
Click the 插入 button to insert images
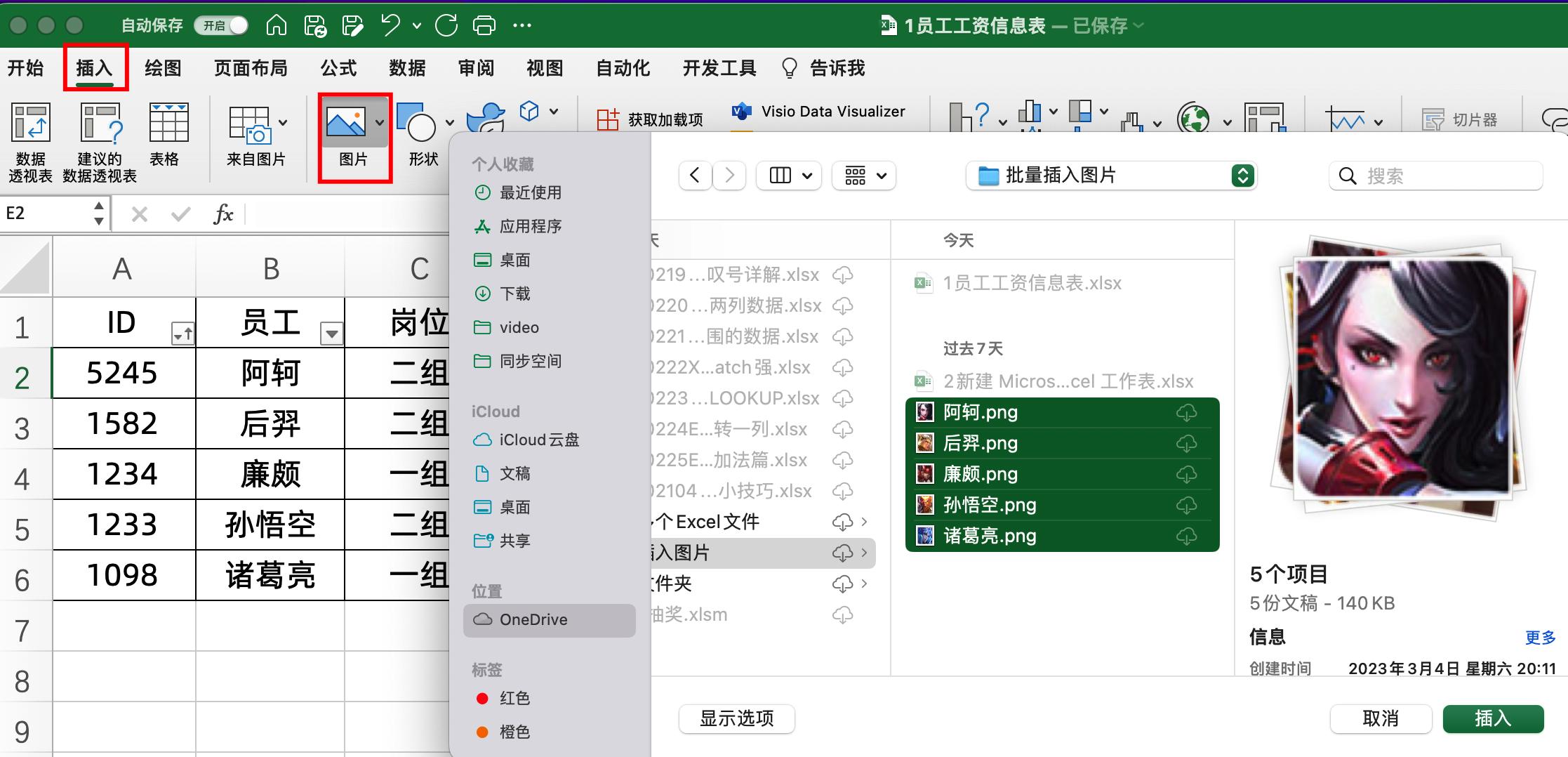pyautogui.click(x=1494, y=718)
